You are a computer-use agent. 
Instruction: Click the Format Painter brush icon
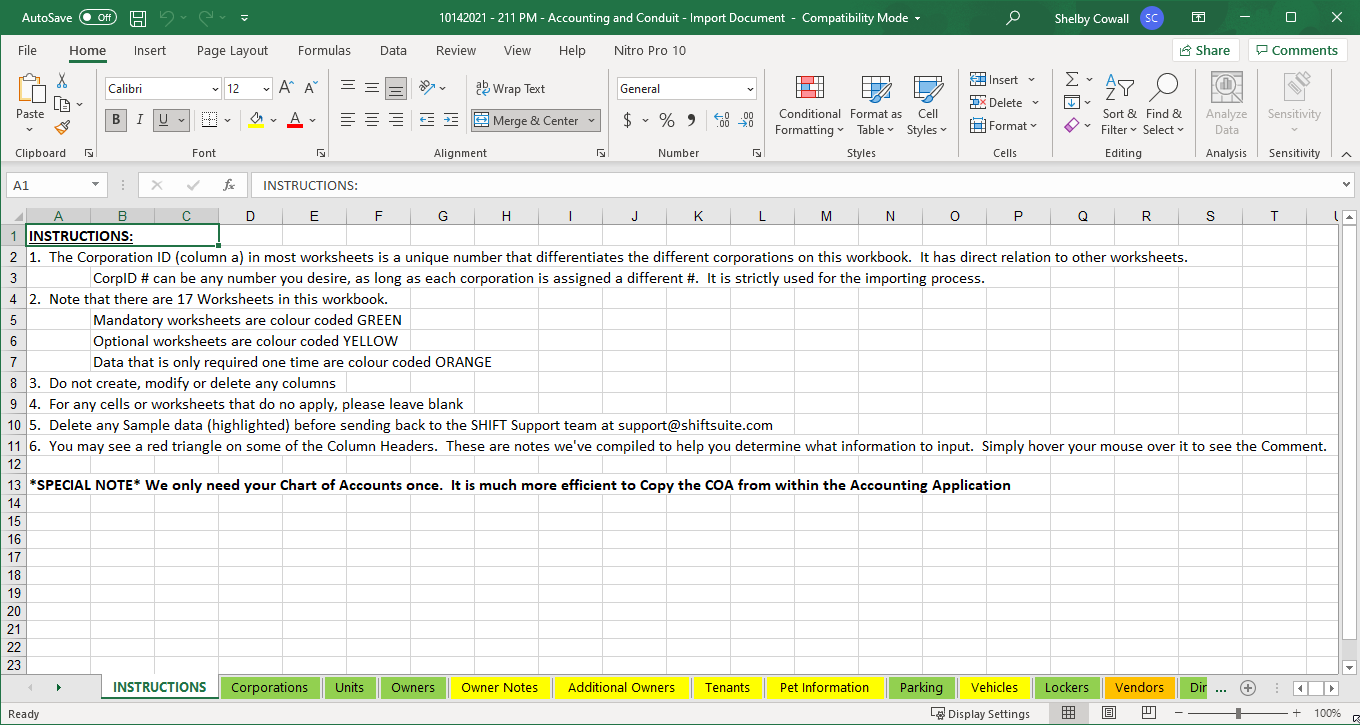[62, 127]
